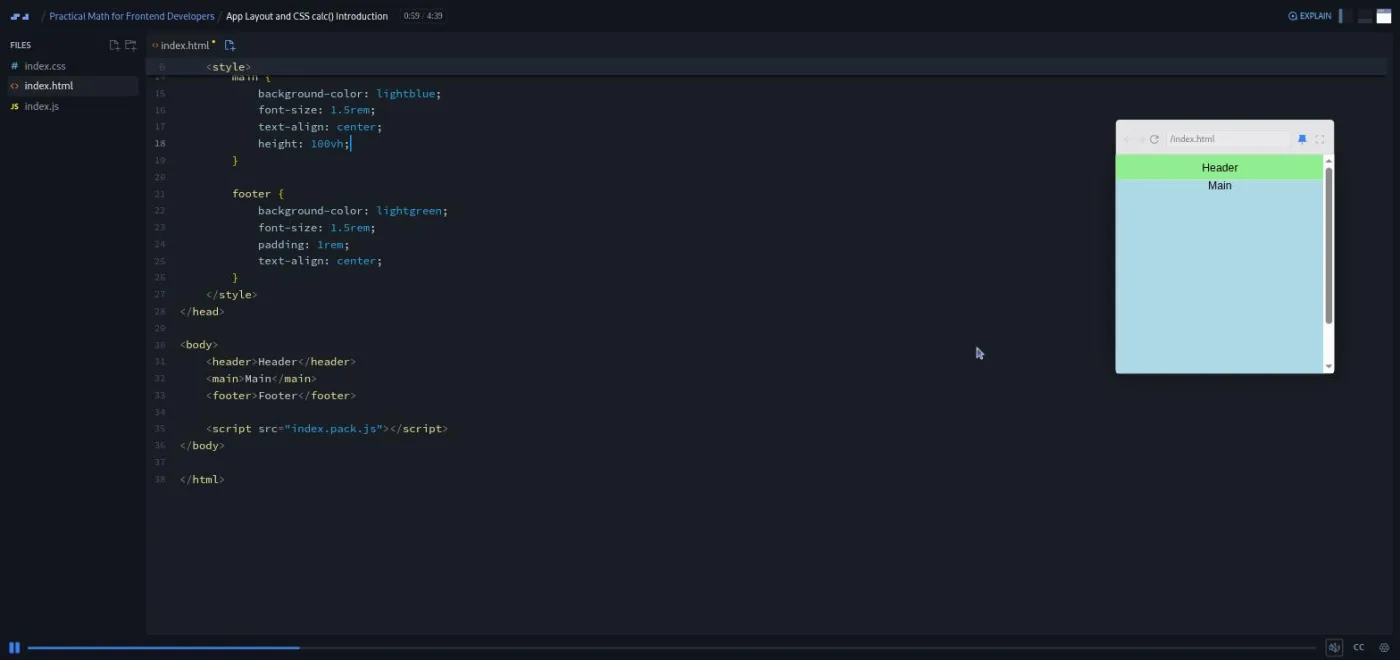Click the </head> closing tag line
Screen dimensions: 1400x660
tap(202, 312)
